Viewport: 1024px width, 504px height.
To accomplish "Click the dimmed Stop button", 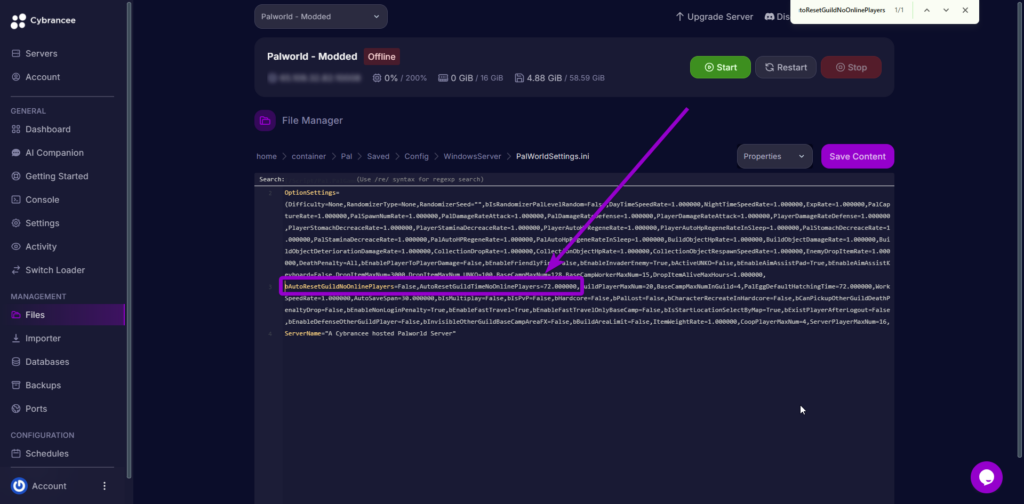I will click(x=851, y=67).
